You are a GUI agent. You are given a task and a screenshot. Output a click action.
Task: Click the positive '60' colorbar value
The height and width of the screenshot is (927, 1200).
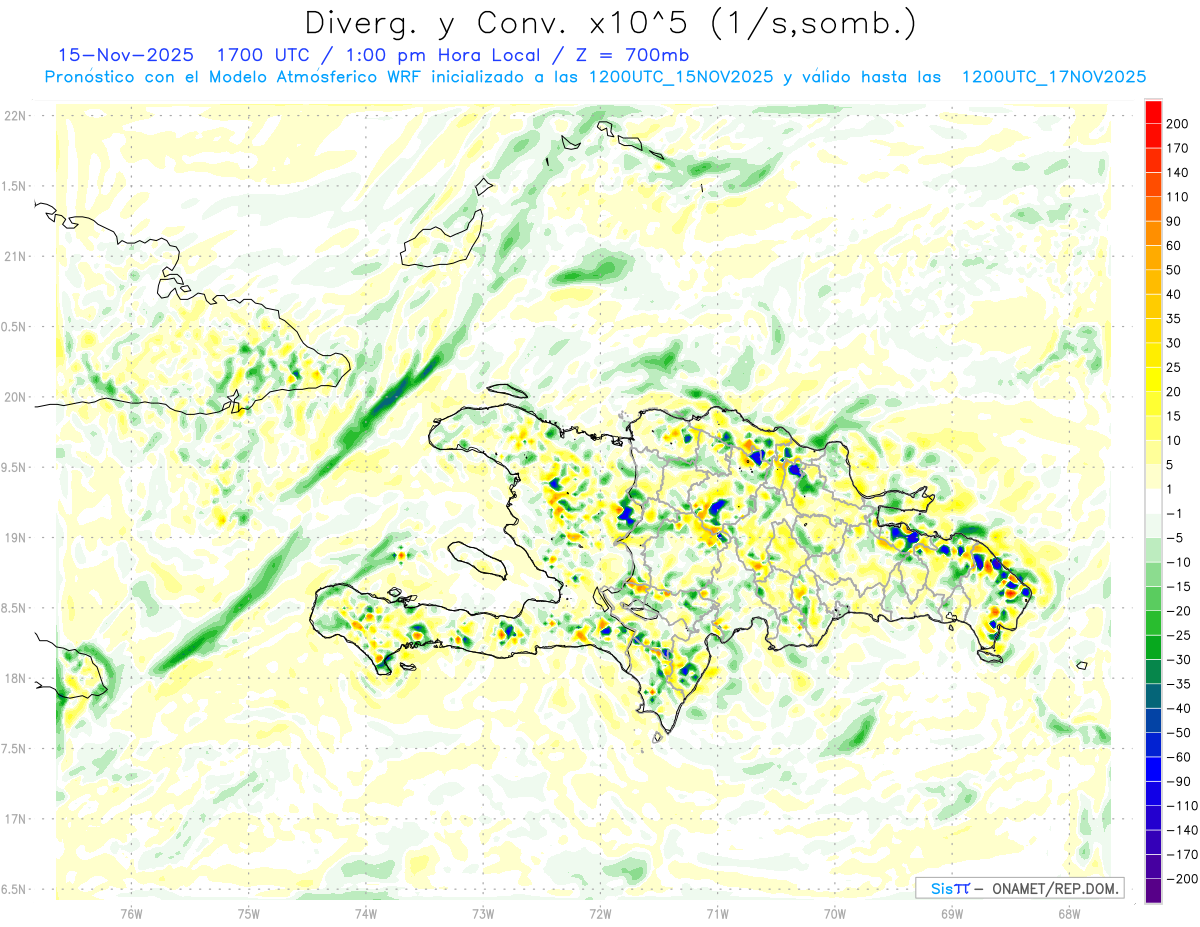[x=1175, y=246]
